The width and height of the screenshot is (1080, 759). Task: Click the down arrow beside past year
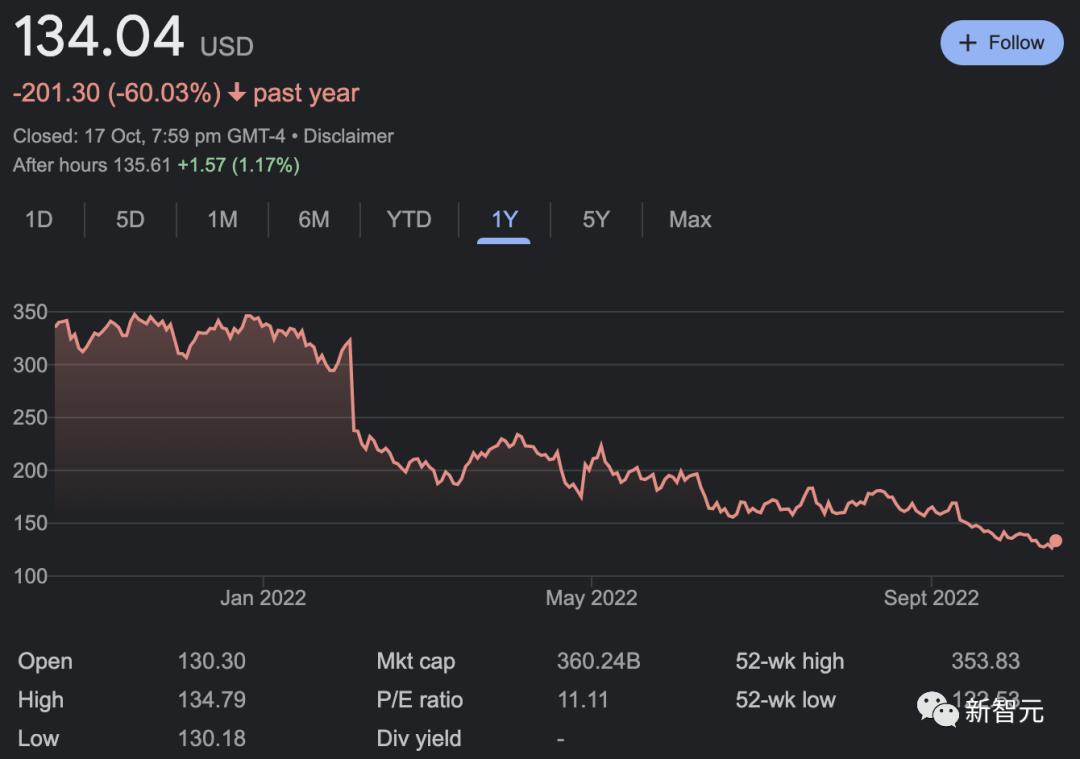pos(237,93)
